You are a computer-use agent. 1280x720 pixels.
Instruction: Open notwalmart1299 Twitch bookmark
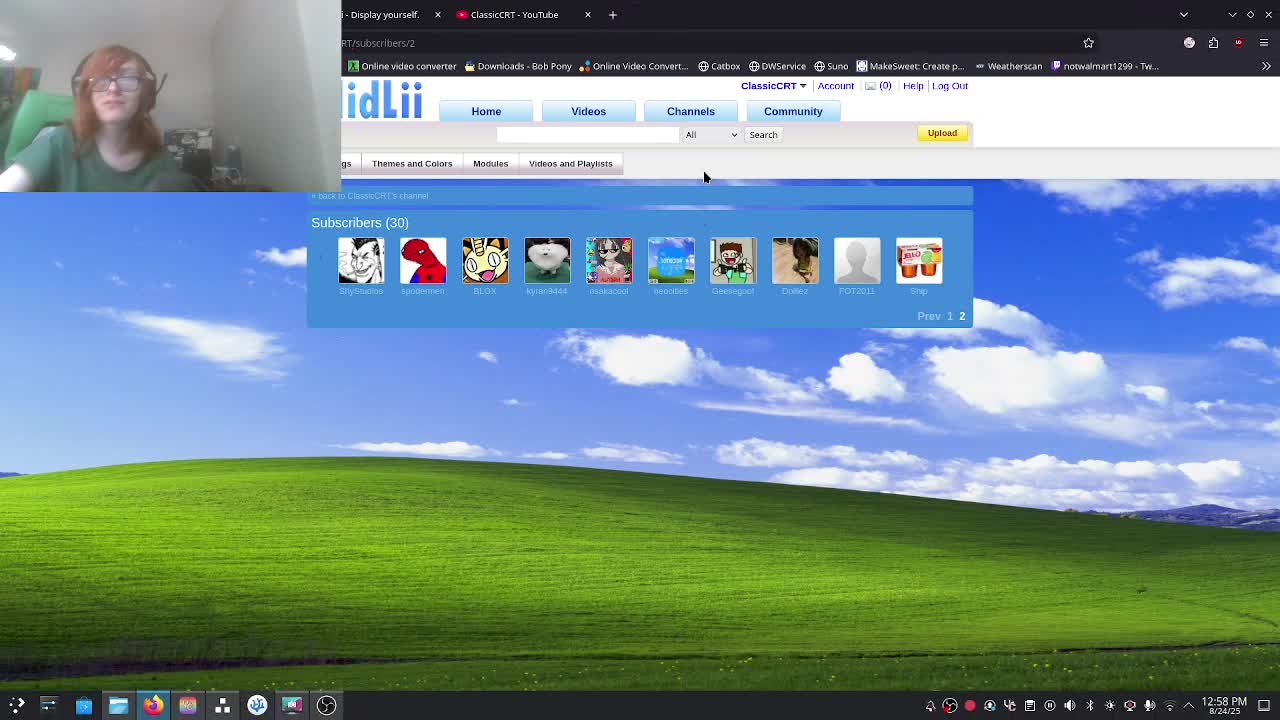(1104, 66)
